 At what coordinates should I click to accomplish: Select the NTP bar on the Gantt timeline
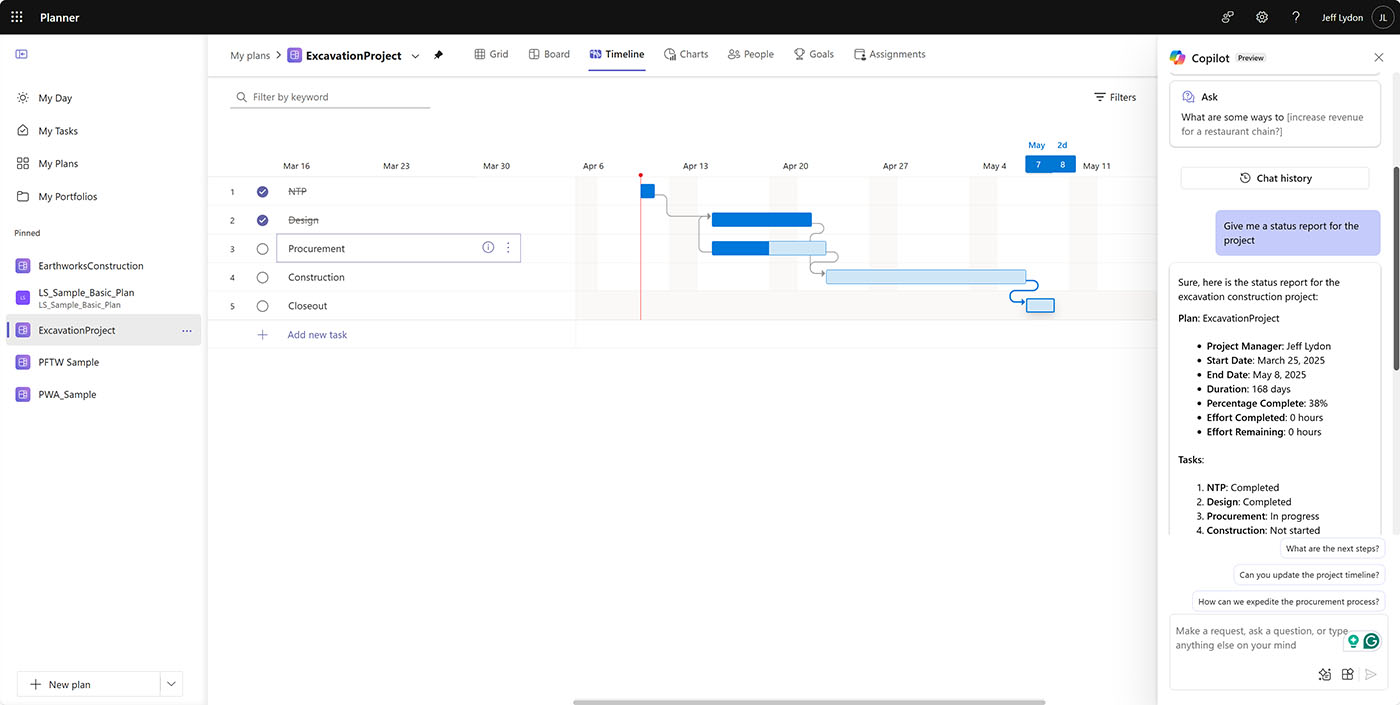pos(647,191)
